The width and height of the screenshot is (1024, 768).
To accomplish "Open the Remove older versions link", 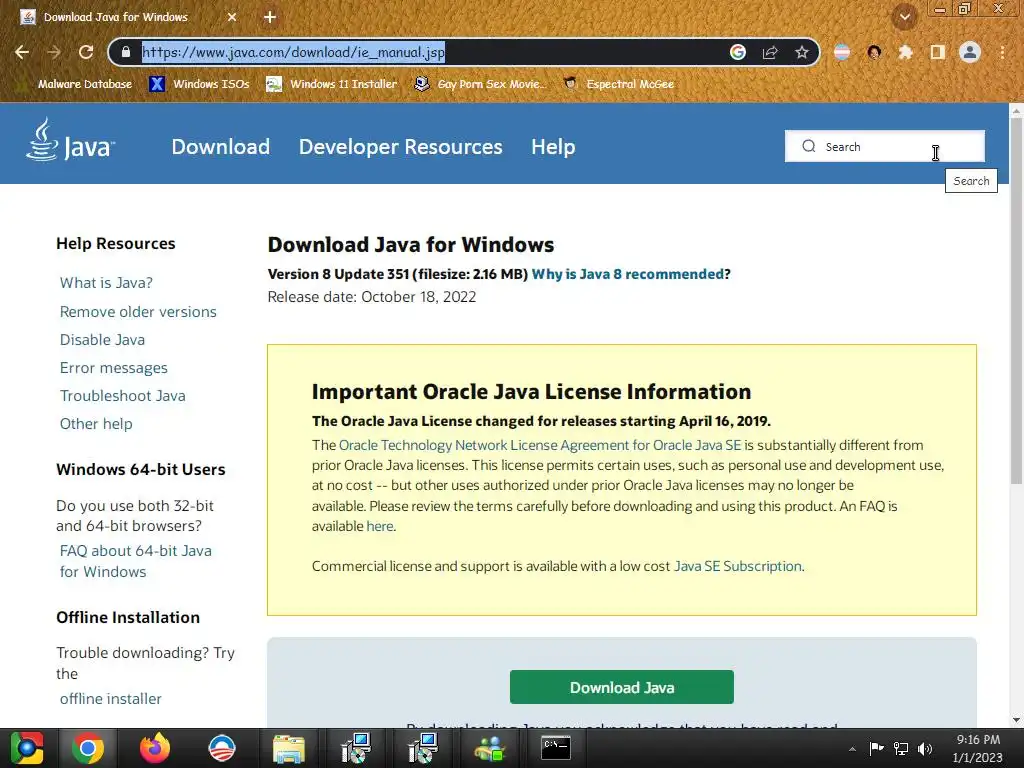I will 138,312.
